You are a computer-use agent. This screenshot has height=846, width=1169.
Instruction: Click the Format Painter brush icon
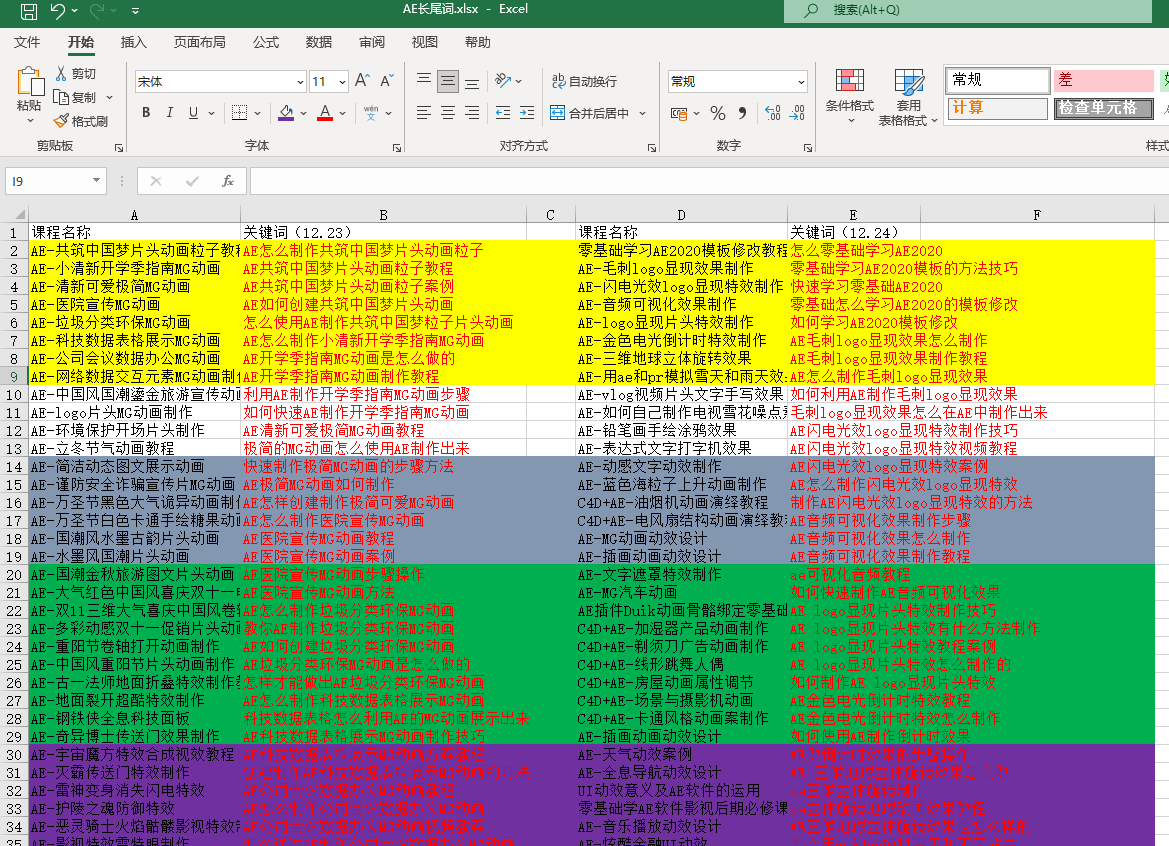point(61,121)
